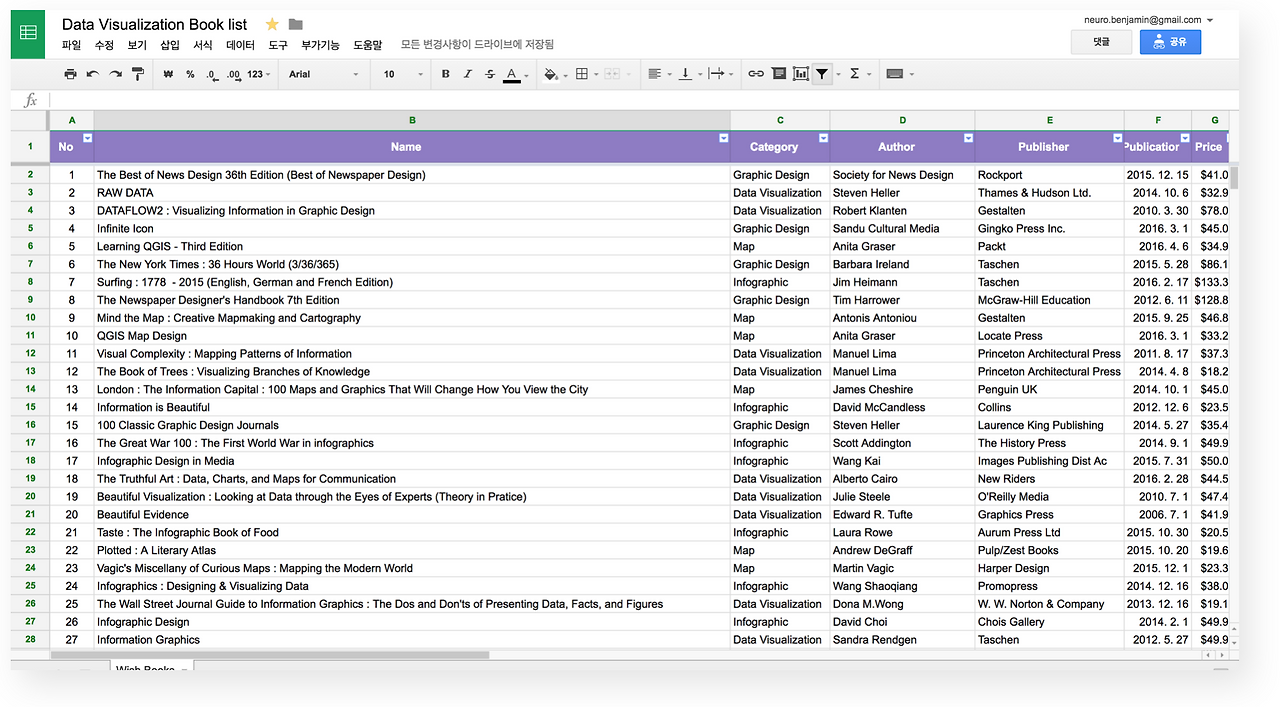Click the functions sigma icon
Image resolution: width=1280 pixels, height=707 pixels.
click(855, 74)
